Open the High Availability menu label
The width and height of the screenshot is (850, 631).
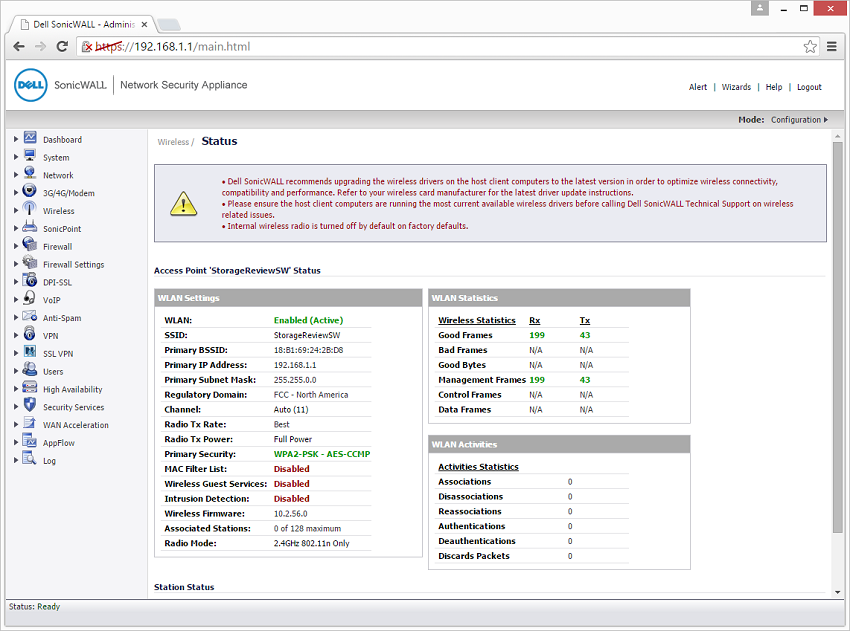coord(73,389)
